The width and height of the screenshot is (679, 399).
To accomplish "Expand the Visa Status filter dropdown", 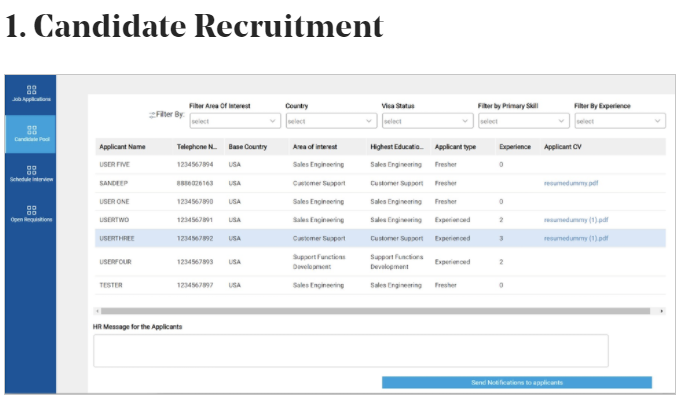I will point(427,121).
